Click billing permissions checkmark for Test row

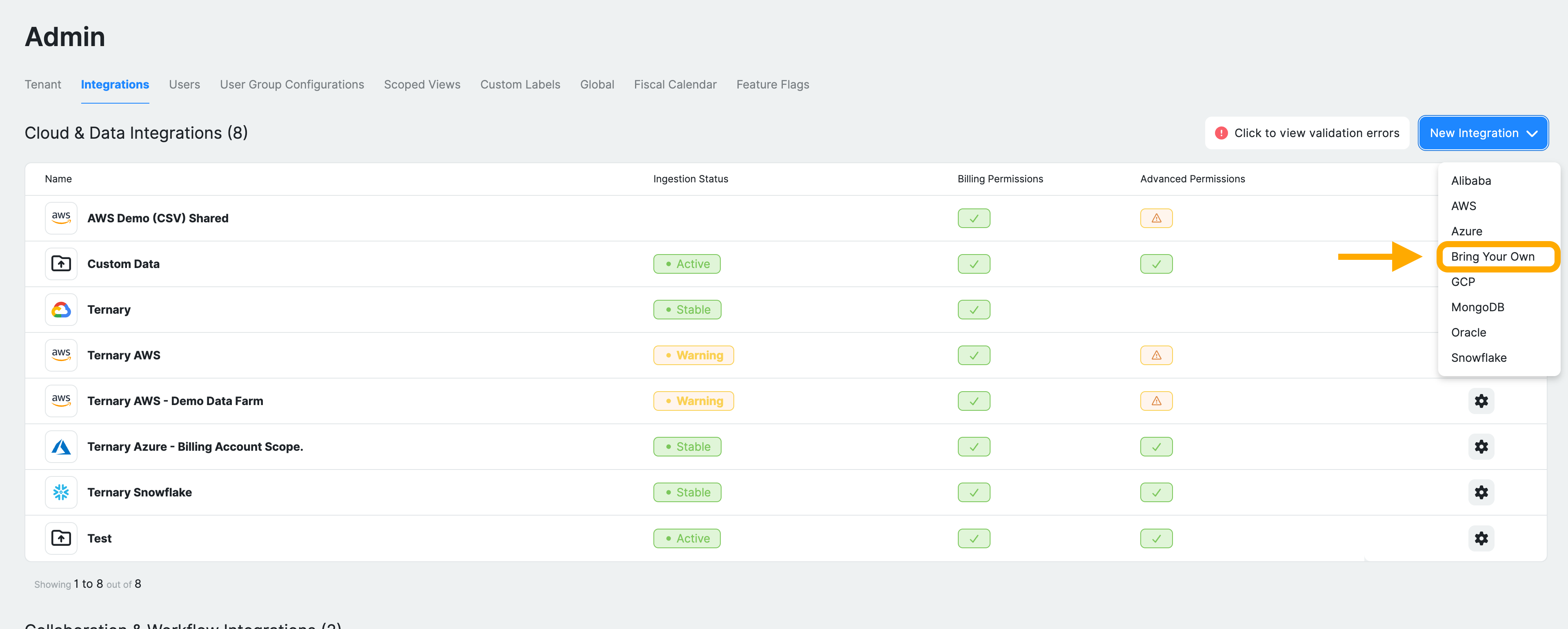973,538
